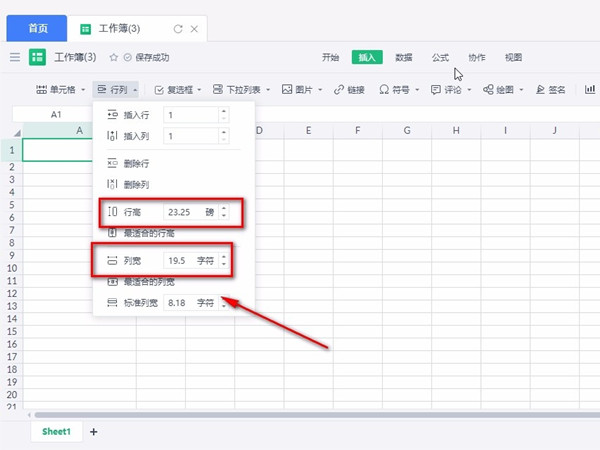
Task: Switch to the 公式 formula tab
Action: coord(440,58)
